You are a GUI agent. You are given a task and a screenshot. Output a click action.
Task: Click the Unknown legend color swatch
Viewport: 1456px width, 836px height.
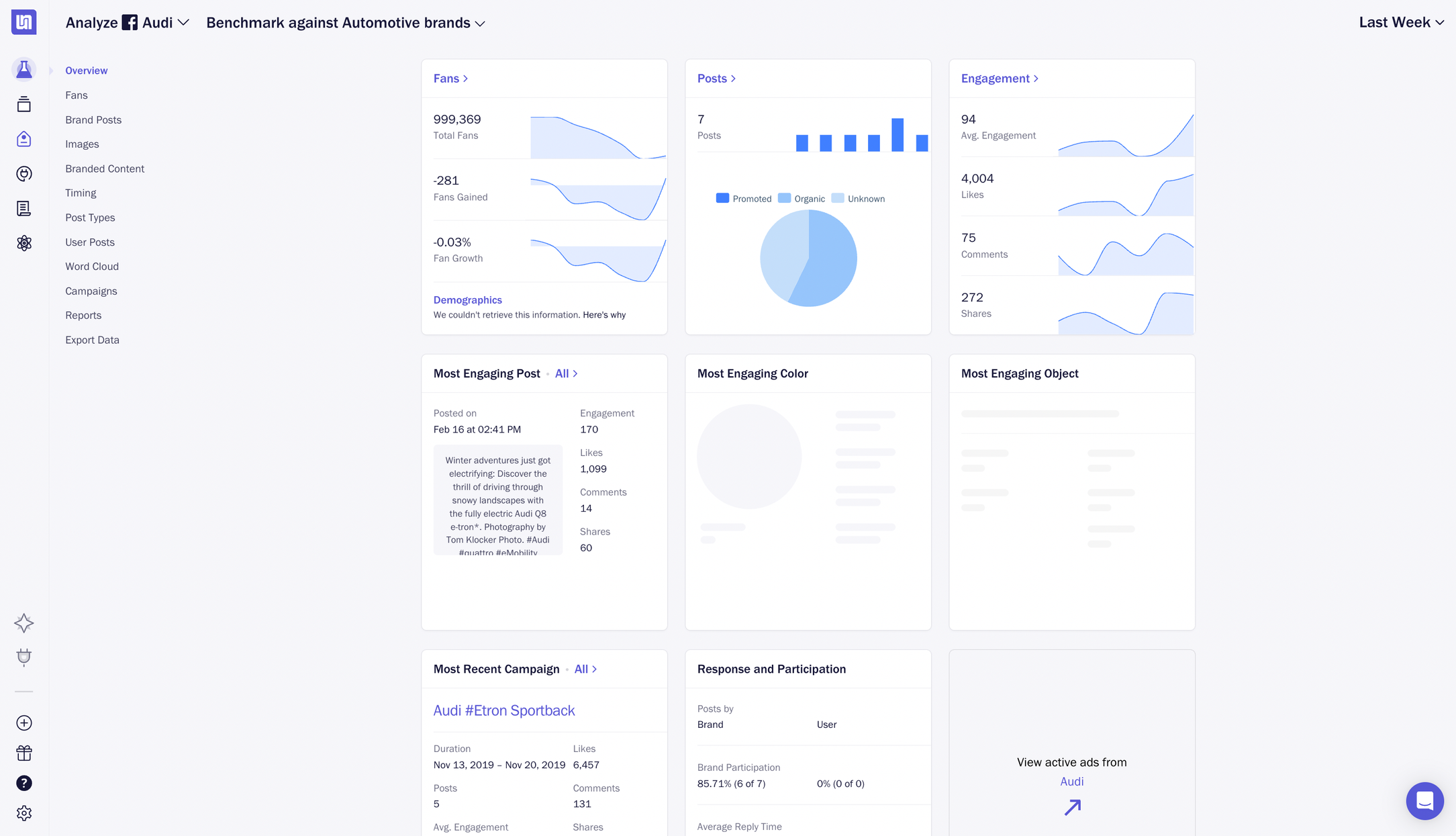(x=837, y=198)
